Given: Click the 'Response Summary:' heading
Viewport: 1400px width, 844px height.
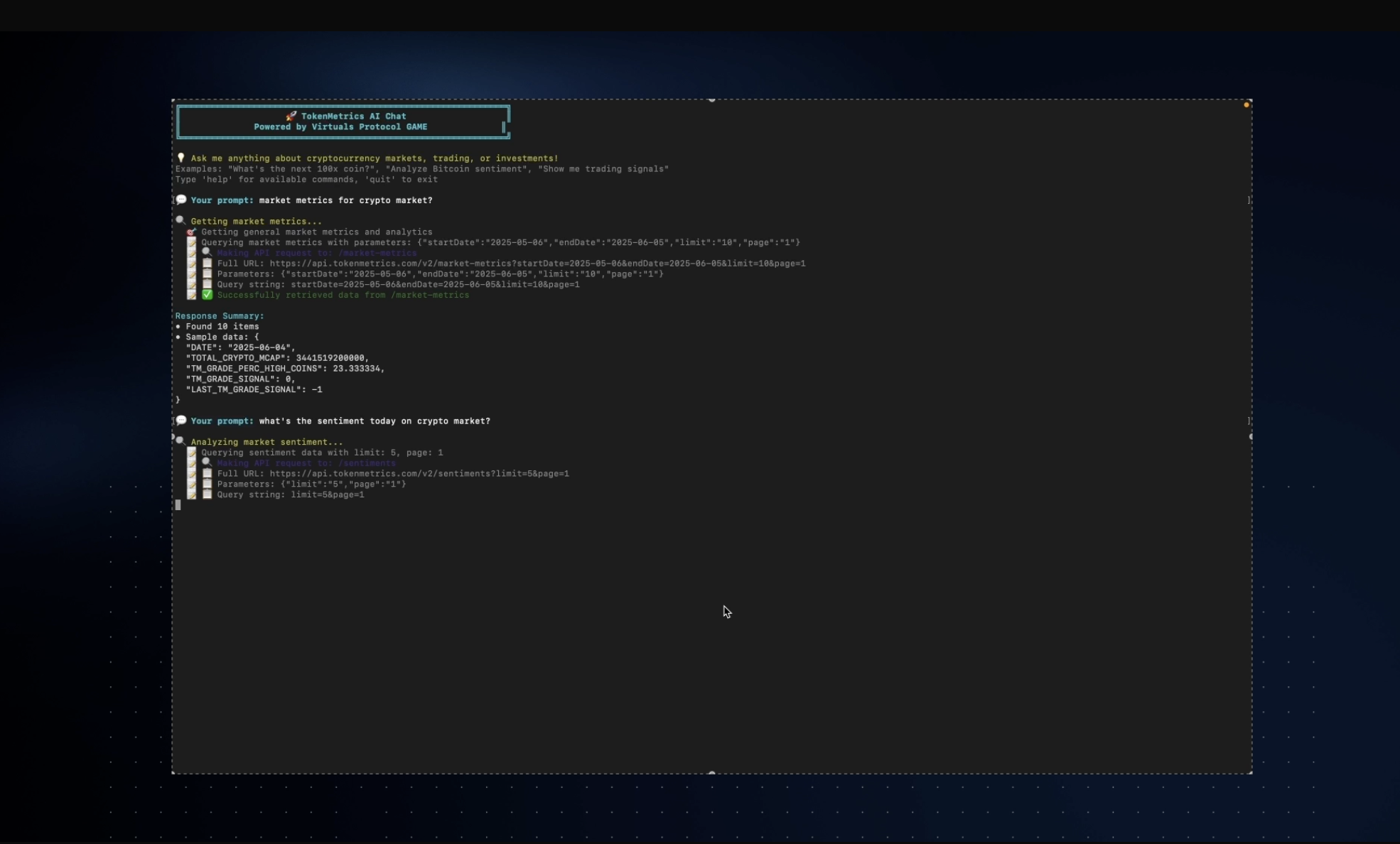Looking at the screenshot, I should 220,315.
